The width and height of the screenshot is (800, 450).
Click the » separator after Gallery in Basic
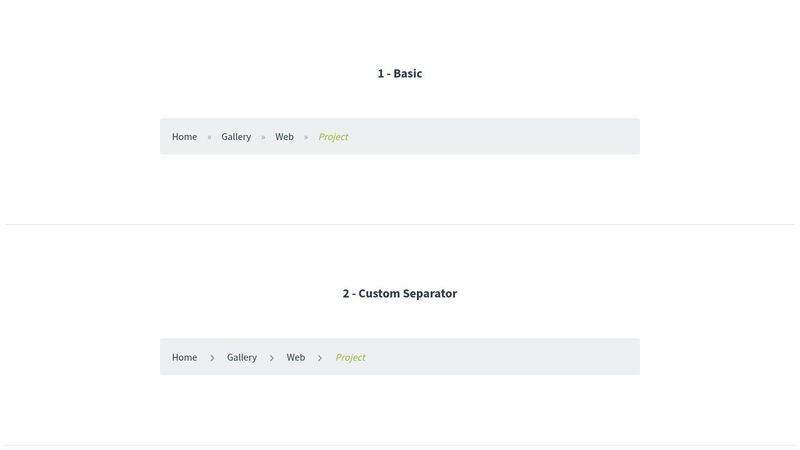point(263,137)
